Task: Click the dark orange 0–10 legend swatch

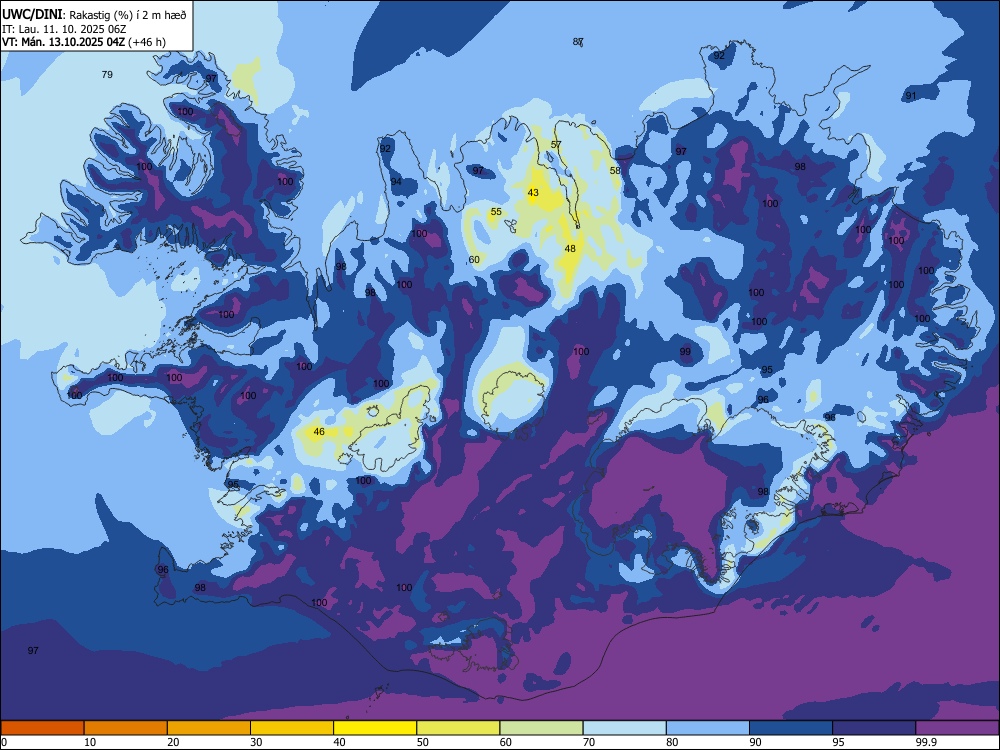Action: [42, 728]
